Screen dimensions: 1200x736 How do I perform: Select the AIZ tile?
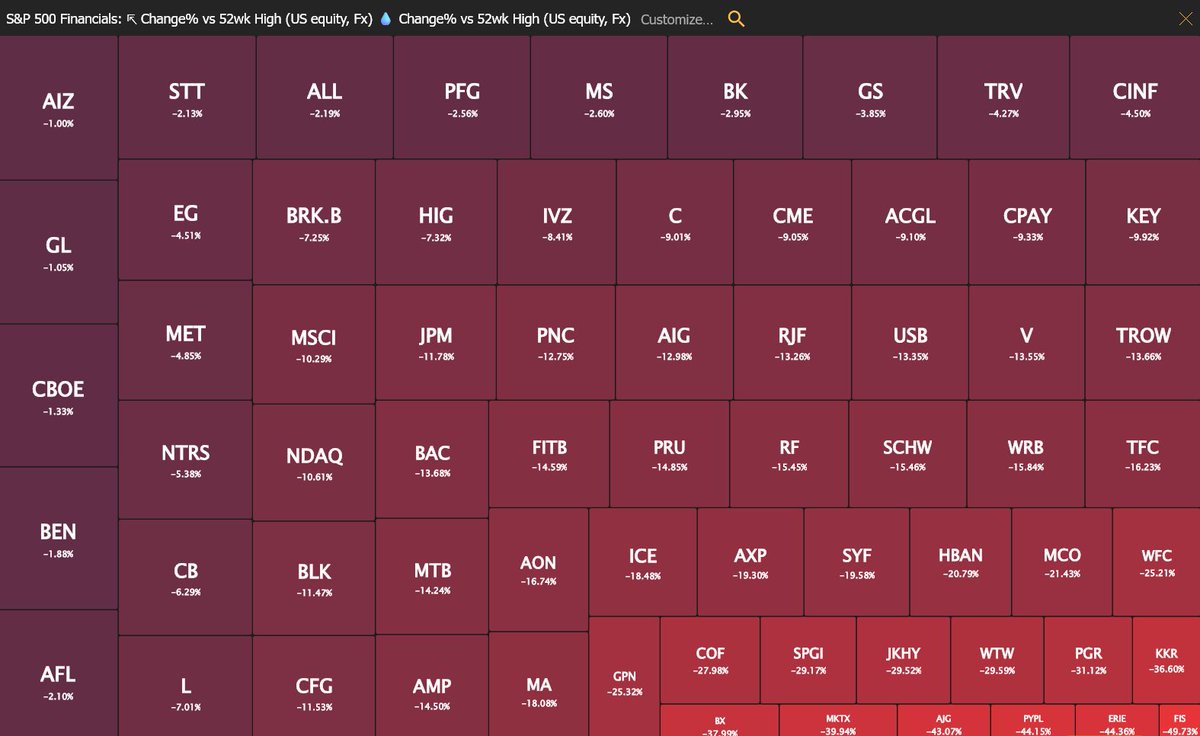pyautogui.click(x=59, y=109)
